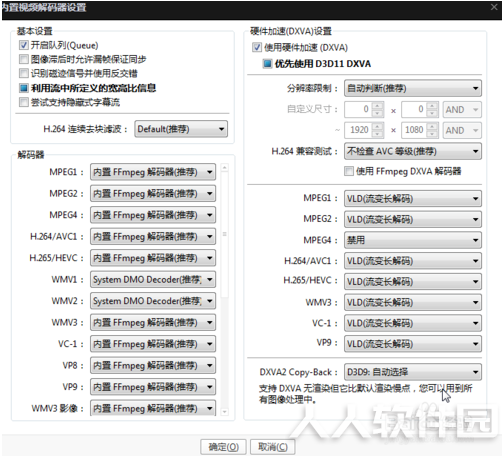
Task: Click the 确定(O) button
Action: (x=223, y=447)
